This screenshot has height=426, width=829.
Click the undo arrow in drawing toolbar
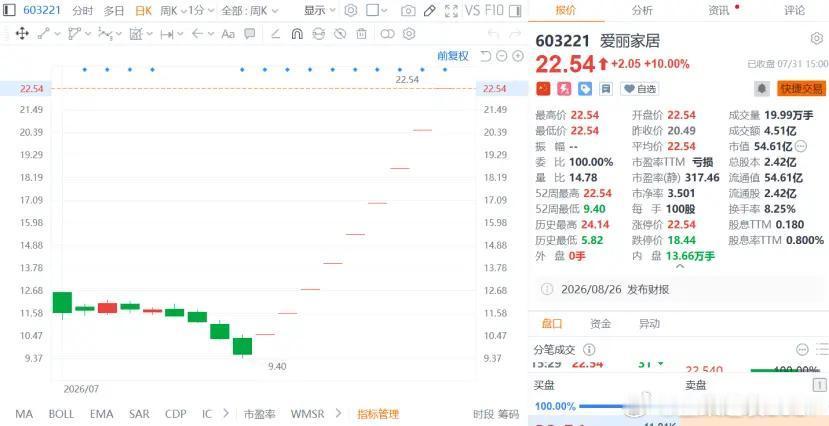(493, 34)
